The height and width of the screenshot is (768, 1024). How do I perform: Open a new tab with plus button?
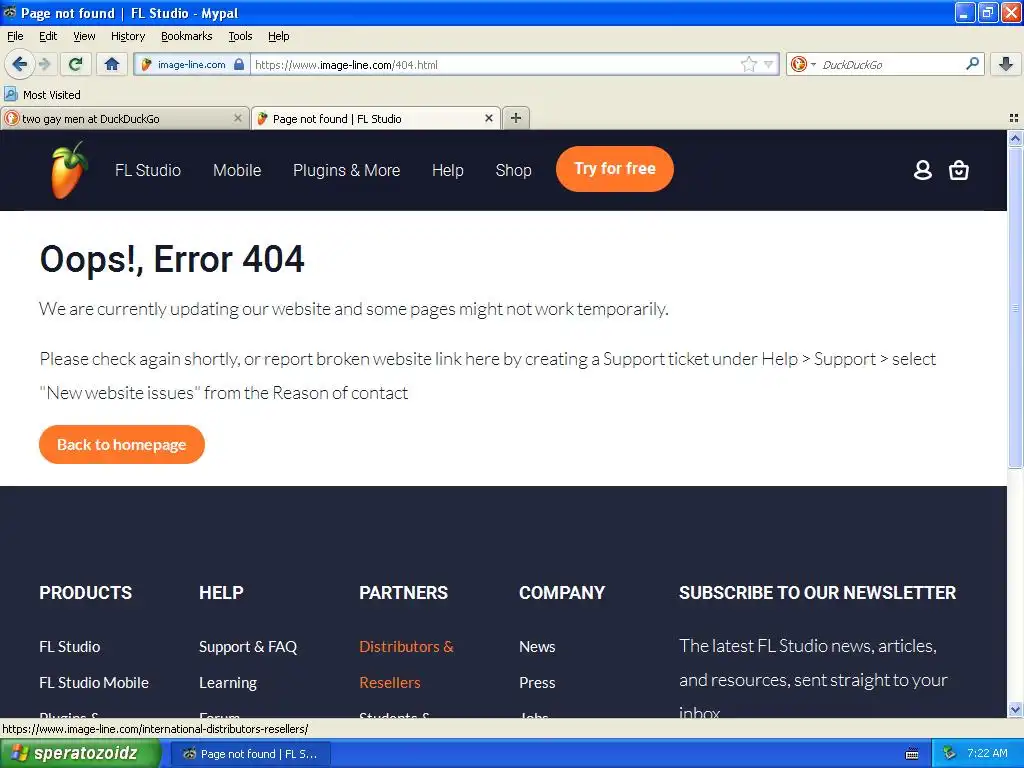[516, 118]
